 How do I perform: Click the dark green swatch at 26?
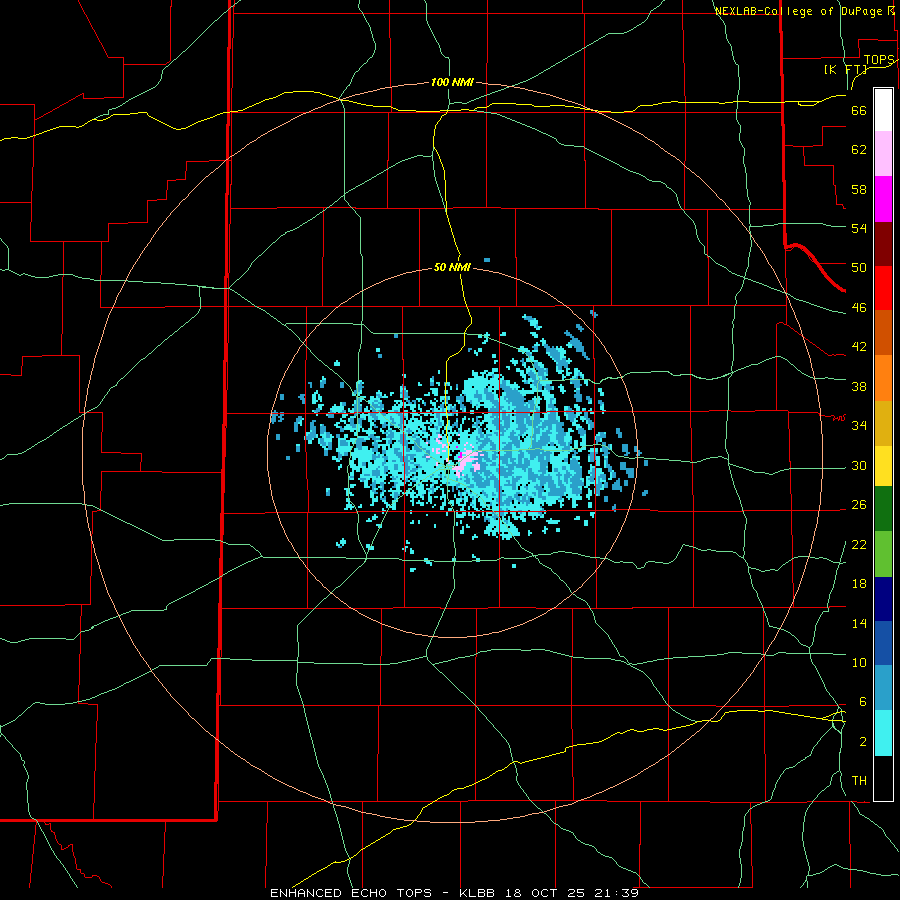click(x=883, y=509)
